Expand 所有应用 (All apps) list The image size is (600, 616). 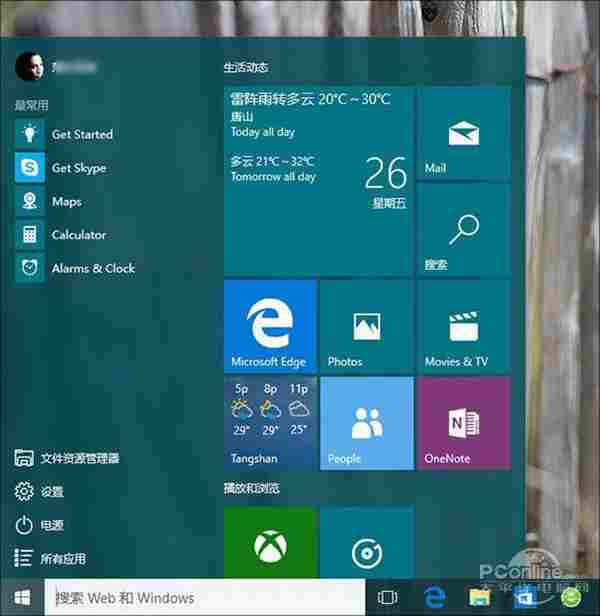coord(62,559)
